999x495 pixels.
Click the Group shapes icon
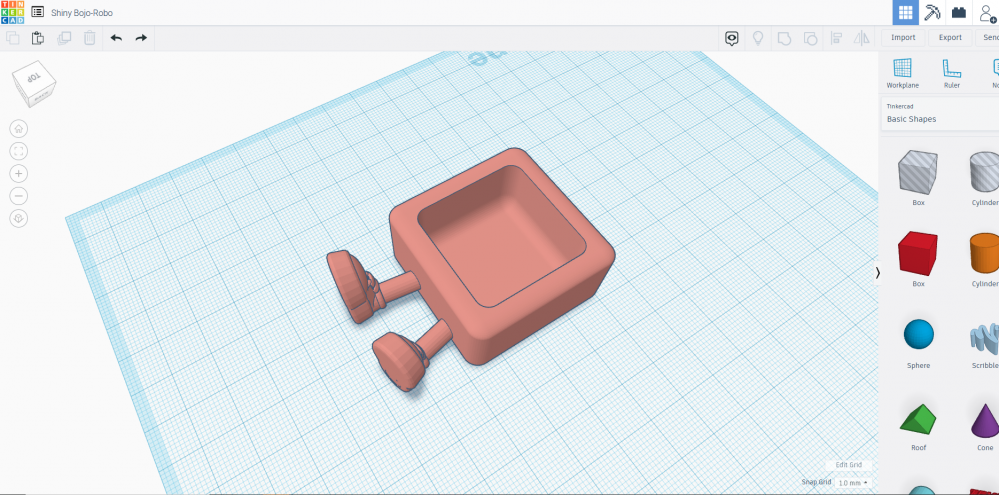point(784,38)
